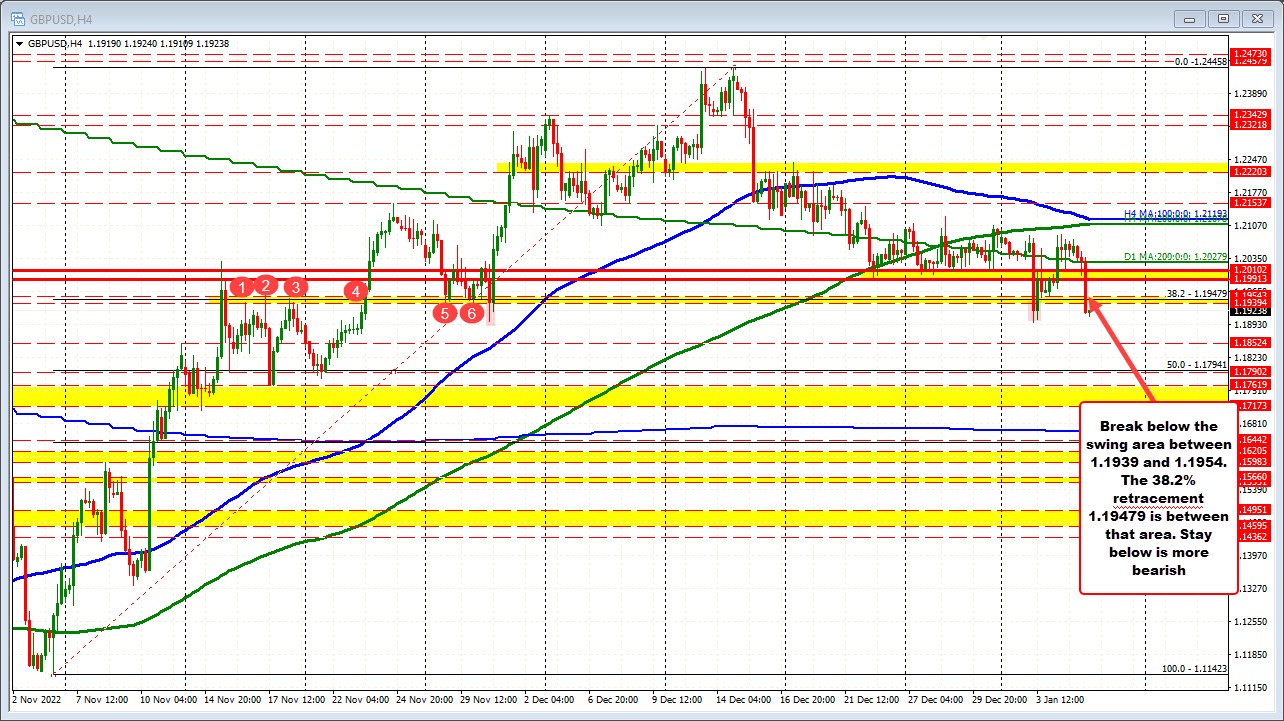Click the red price tag 1.24730
1284x721 pixels.
(1251, 53)
